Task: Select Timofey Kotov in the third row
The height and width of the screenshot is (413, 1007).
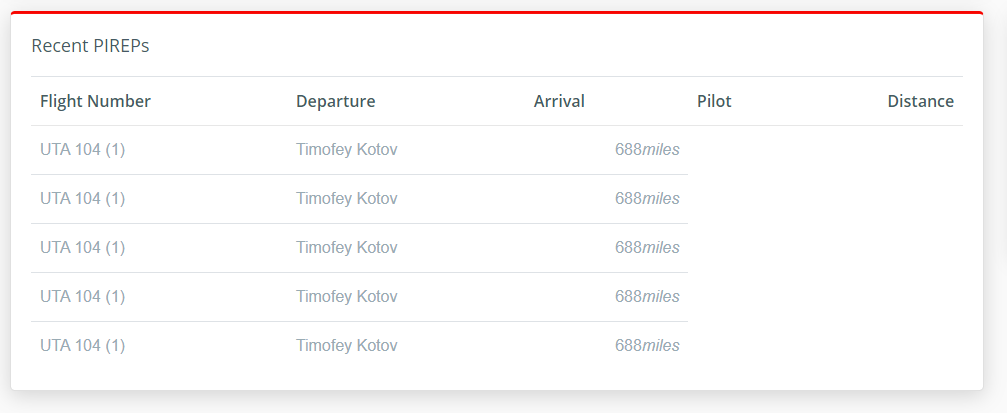Action: point(346,248)
